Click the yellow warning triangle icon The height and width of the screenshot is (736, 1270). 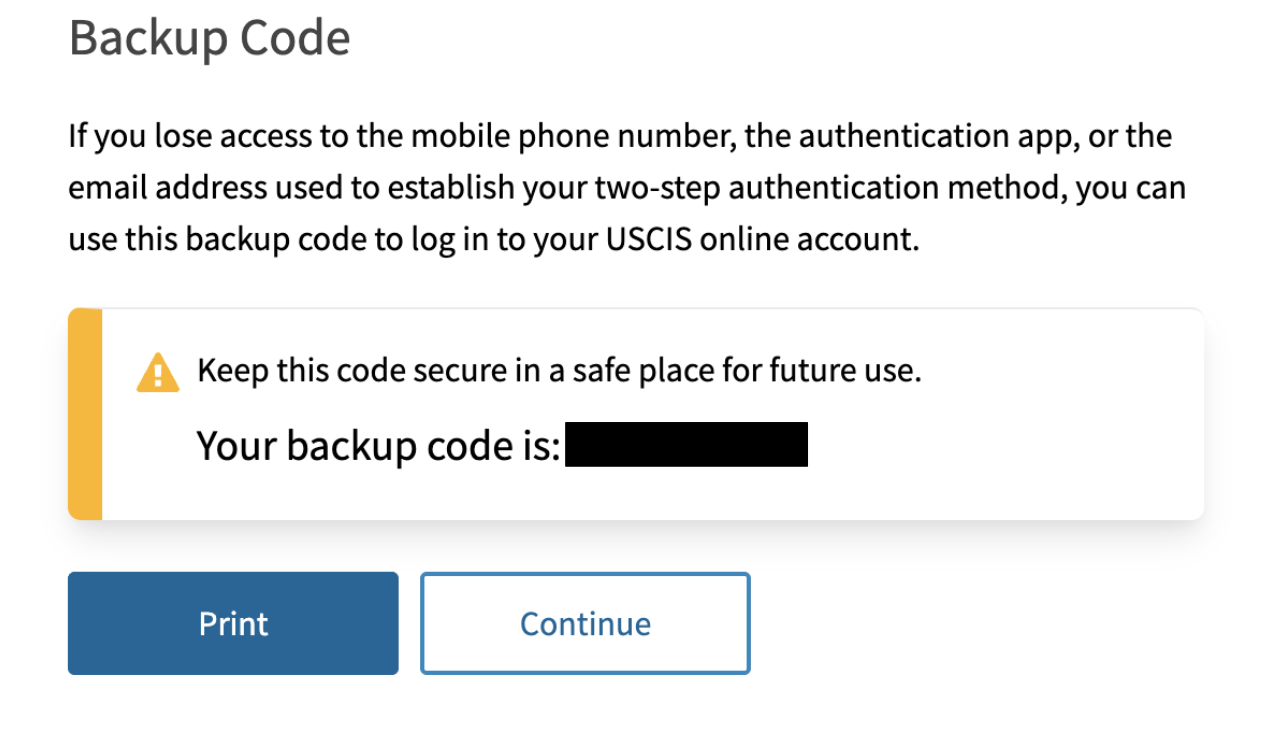point(158,374)
